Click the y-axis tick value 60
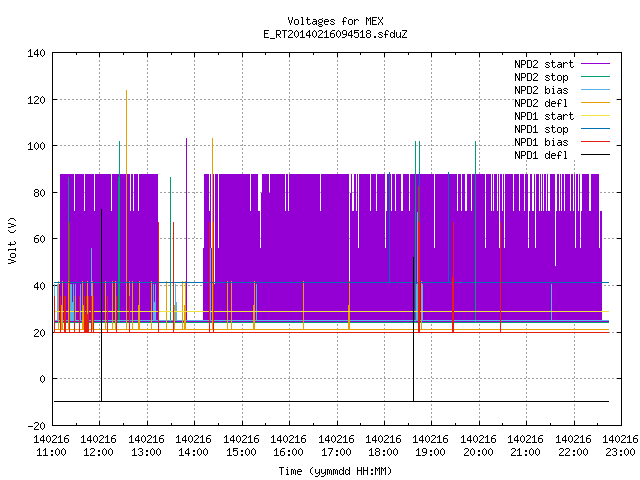 click(x=39, y=239)
